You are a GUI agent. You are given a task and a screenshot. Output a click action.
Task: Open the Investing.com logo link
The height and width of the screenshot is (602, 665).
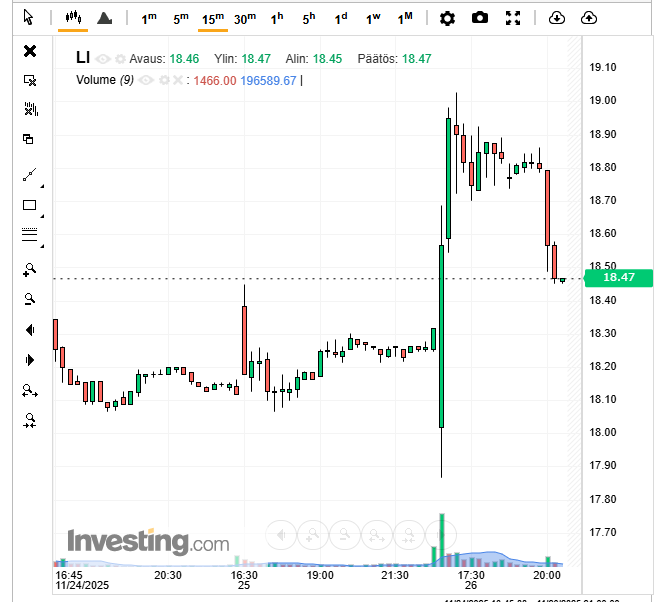(148, 542)
